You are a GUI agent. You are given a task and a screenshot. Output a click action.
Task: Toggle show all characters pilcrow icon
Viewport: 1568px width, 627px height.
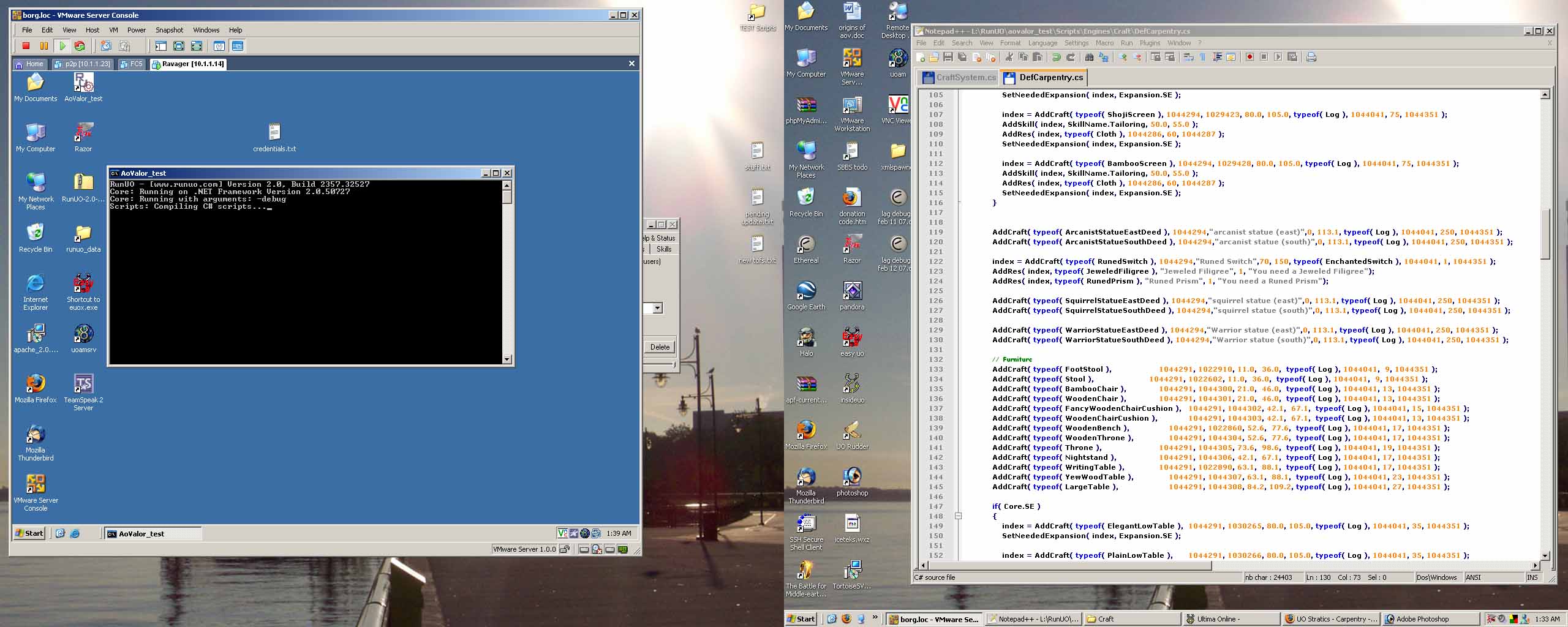(1202, 57)
